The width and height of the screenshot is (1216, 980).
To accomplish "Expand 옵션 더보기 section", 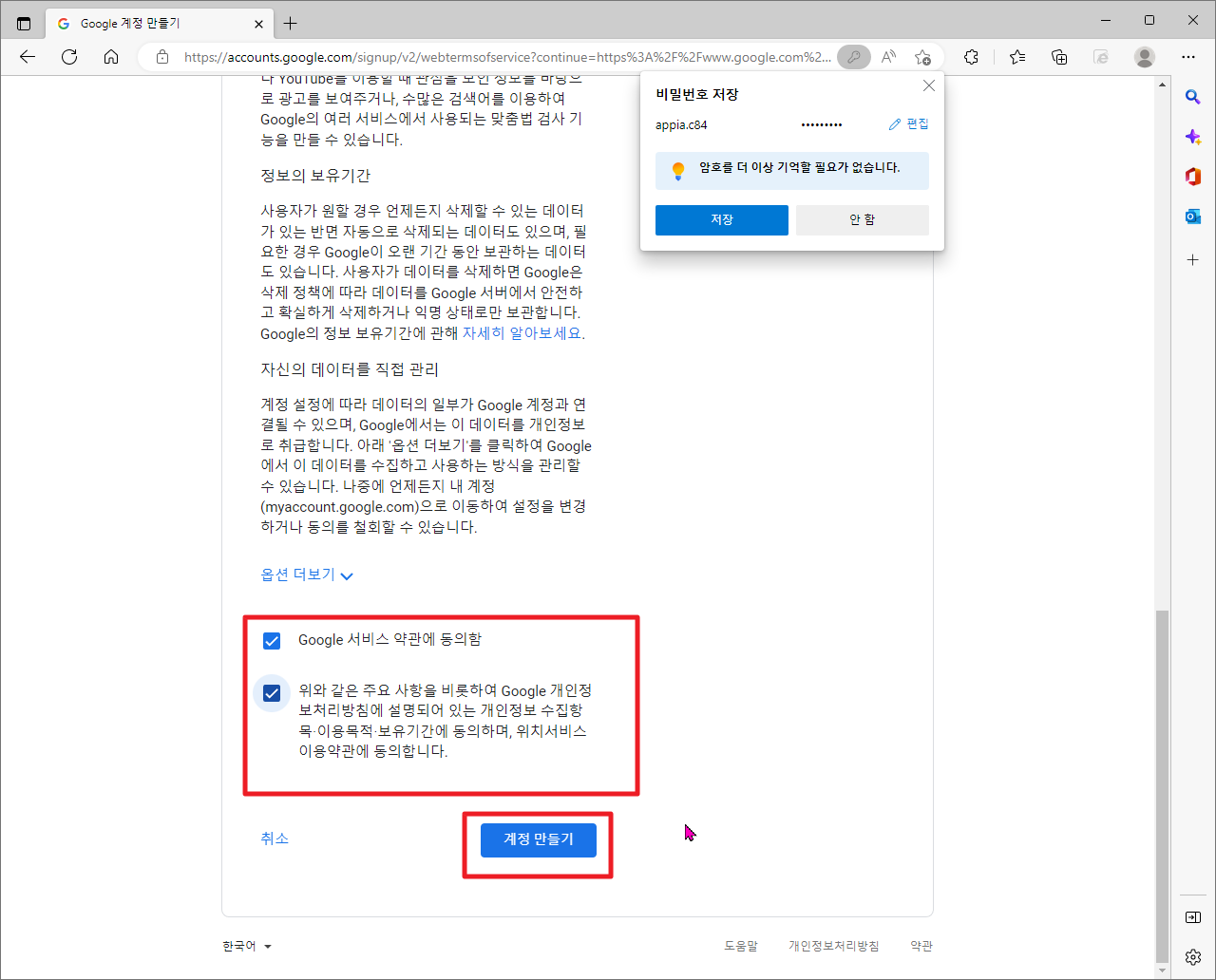I will point(307,575).
